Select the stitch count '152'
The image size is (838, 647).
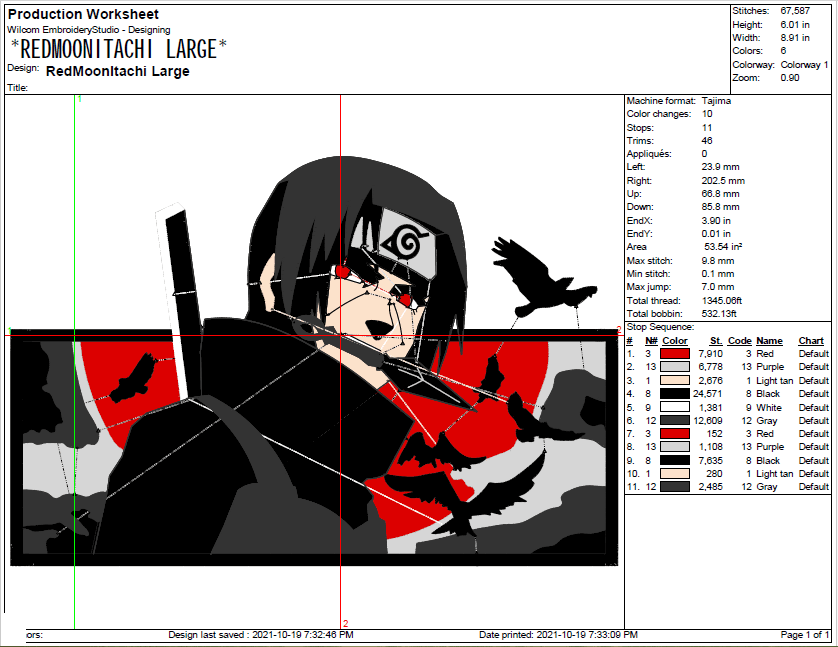coord(715,434)
